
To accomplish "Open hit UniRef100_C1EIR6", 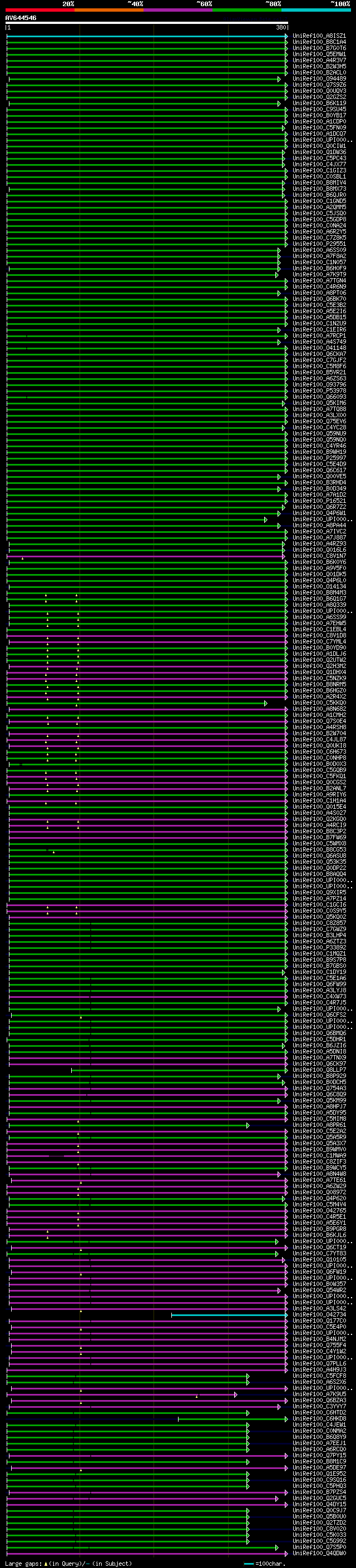I will click(319, 330).
